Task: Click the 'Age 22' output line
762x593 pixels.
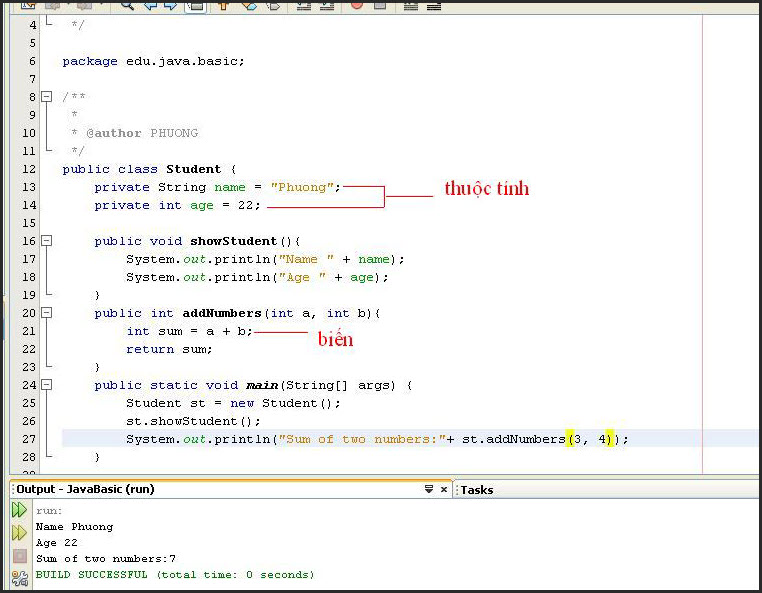Action: 56,542
